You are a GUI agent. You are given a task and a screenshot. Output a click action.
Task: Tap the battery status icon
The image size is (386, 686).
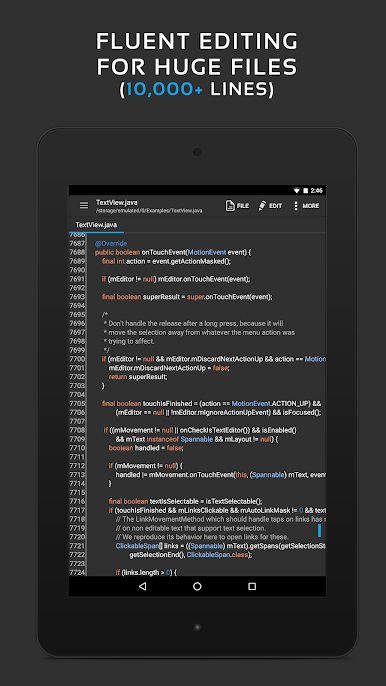tap(305, 190)
